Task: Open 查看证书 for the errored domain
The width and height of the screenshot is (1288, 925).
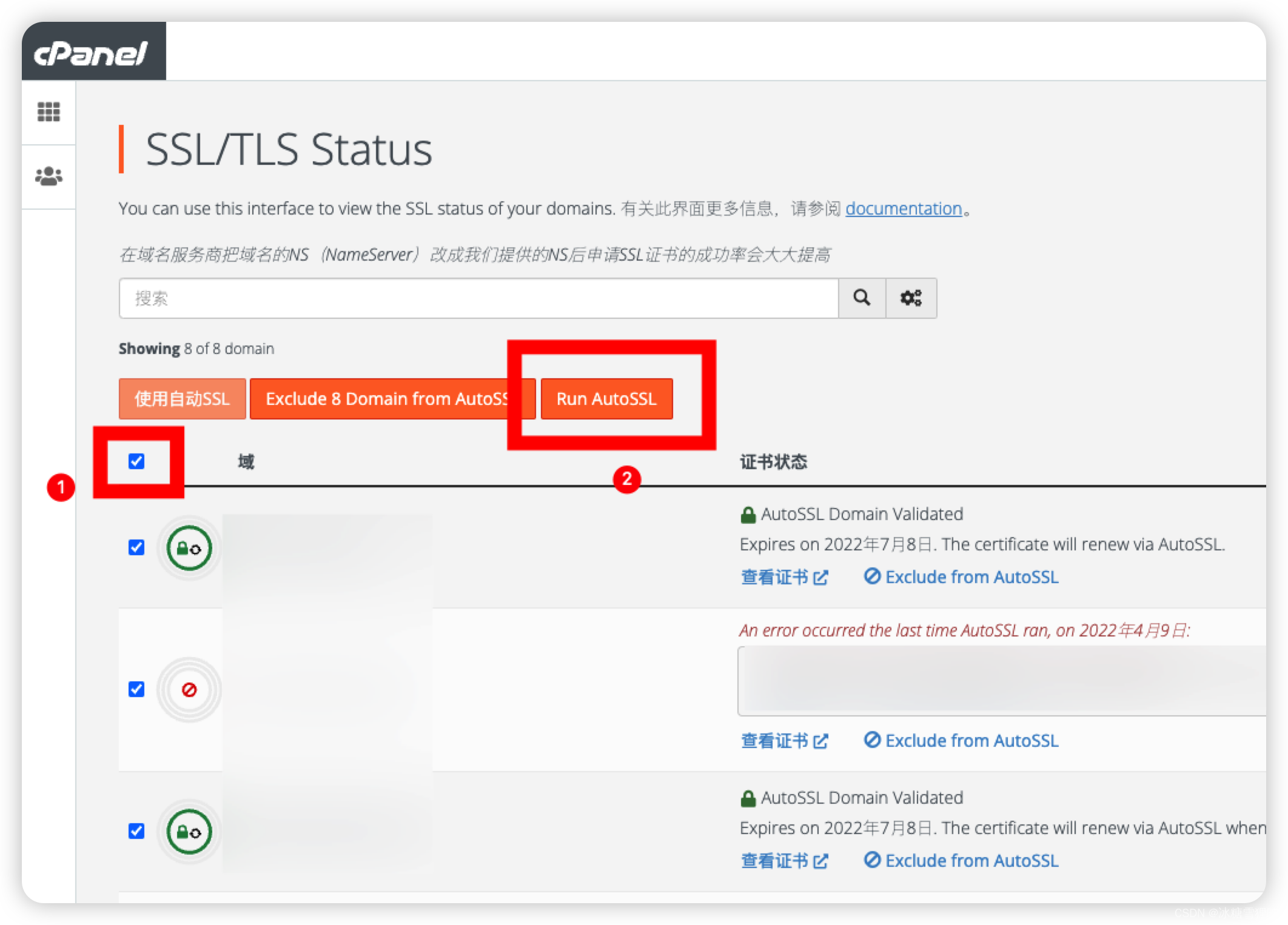Action: pyautogui.click(x=784, y=741)
